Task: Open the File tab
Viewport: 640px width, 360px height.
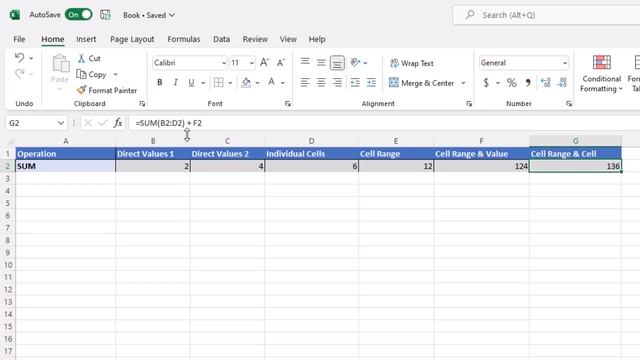Action: (19, 39)
